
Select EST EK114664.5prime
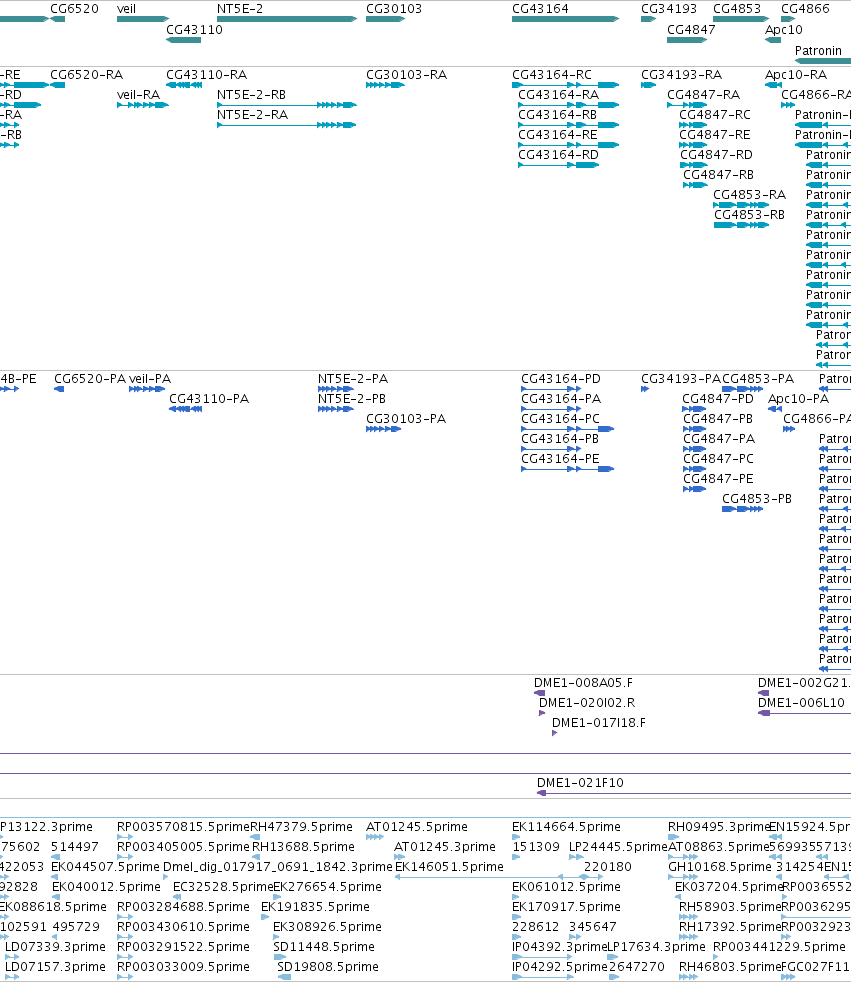tap(566, 827)
